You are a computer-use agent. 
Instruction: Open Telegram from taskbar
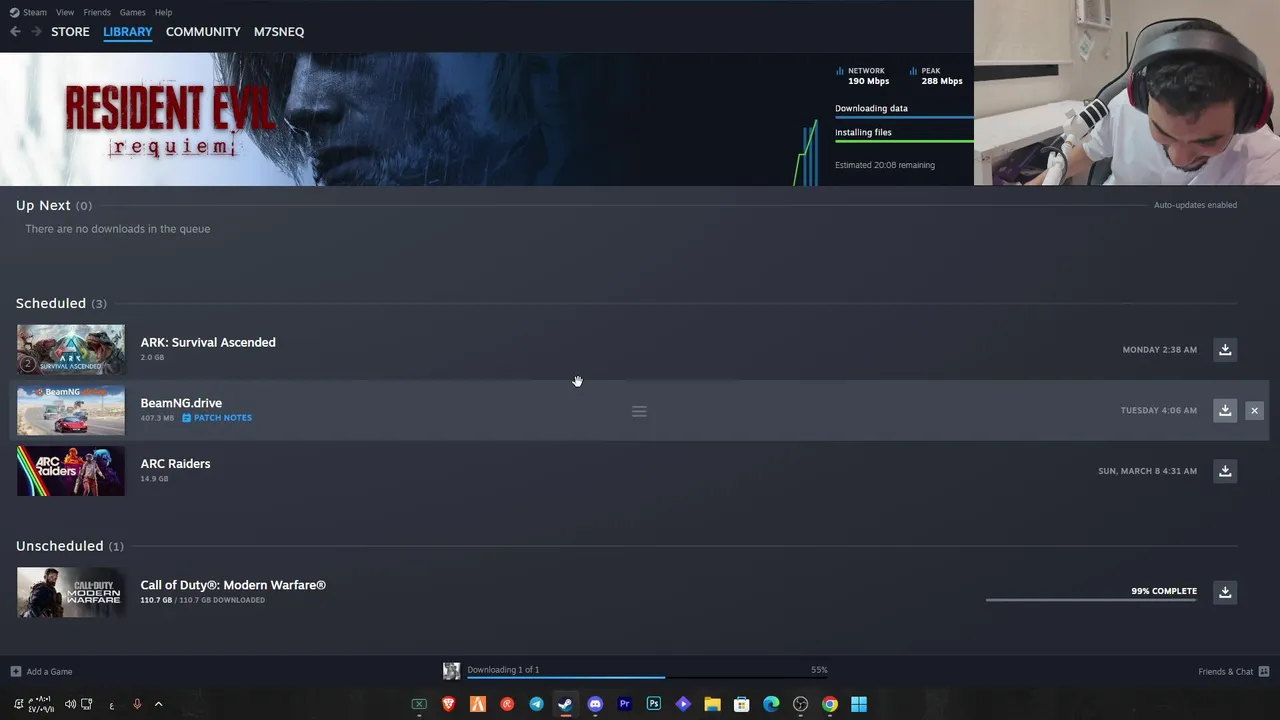click(536, 704)
